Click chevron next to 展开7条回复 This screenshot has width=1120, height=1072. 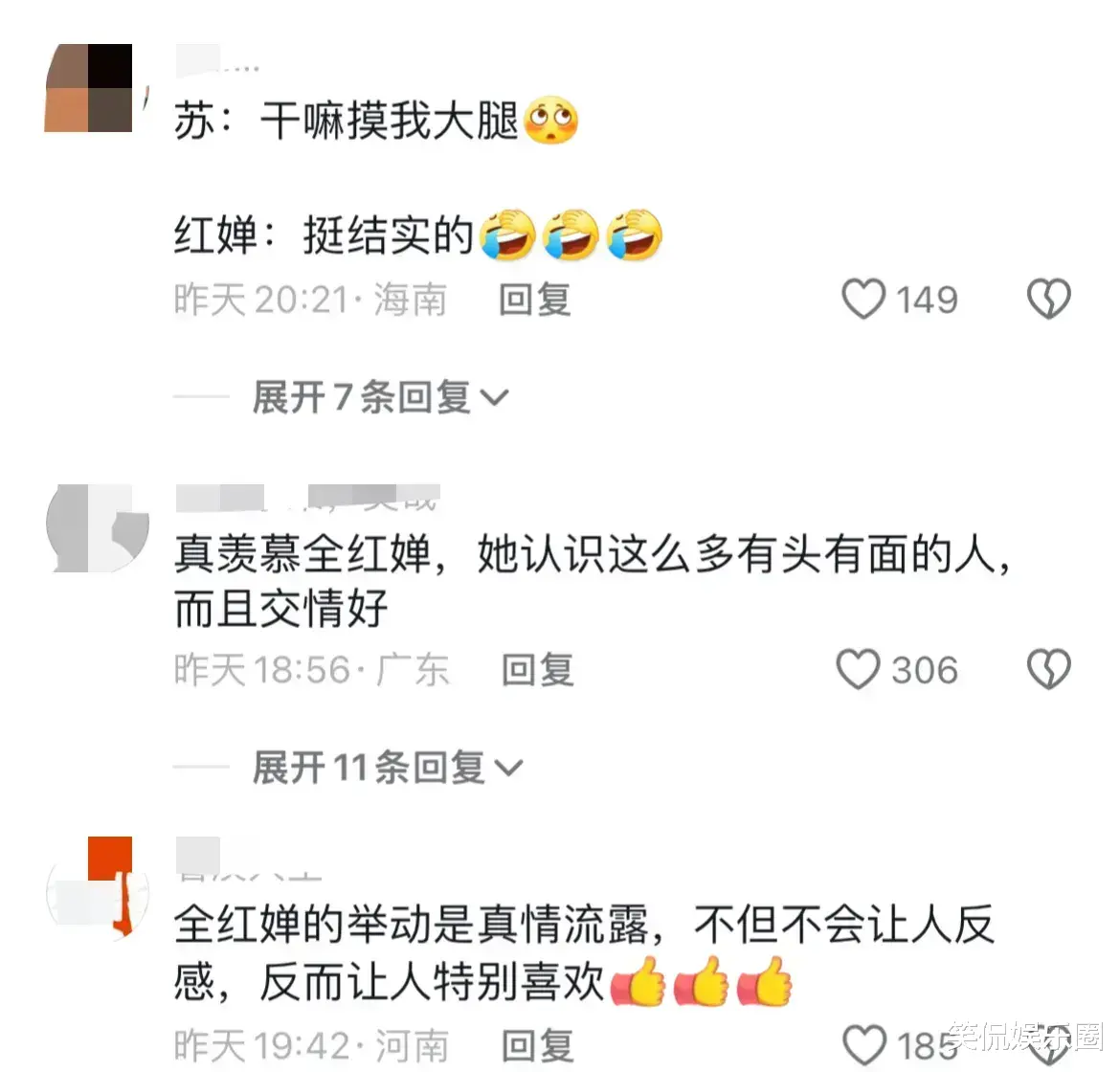[x=494, y=398]
